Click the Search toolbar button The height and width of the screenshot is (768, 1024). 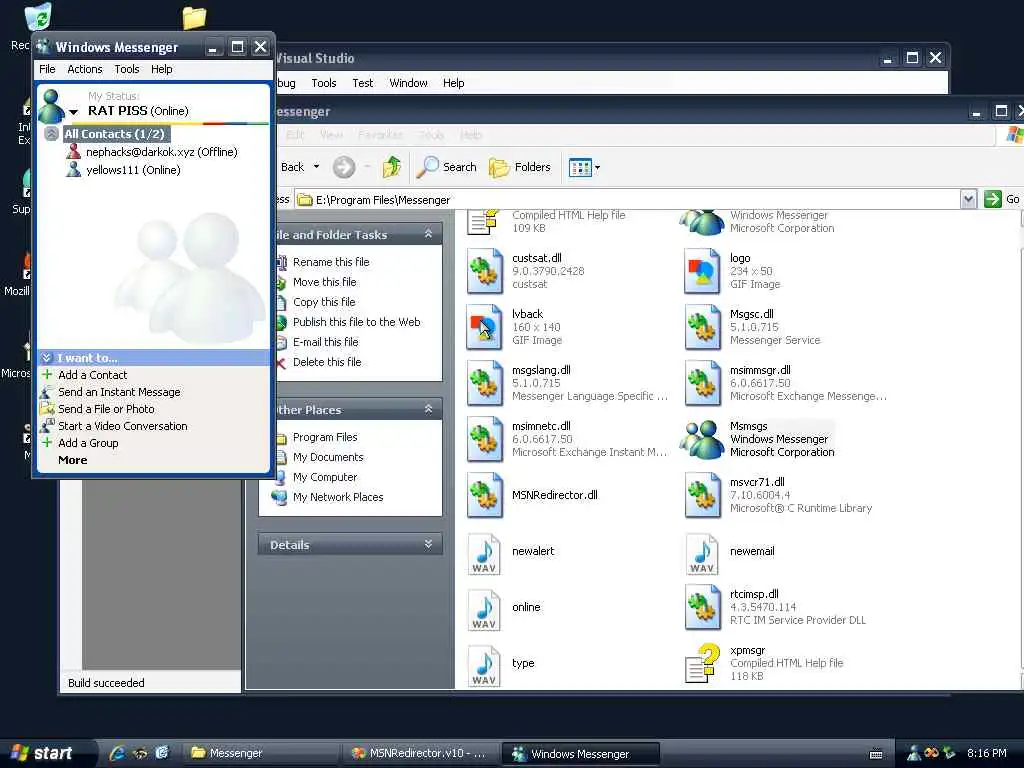tap(447, 167)
